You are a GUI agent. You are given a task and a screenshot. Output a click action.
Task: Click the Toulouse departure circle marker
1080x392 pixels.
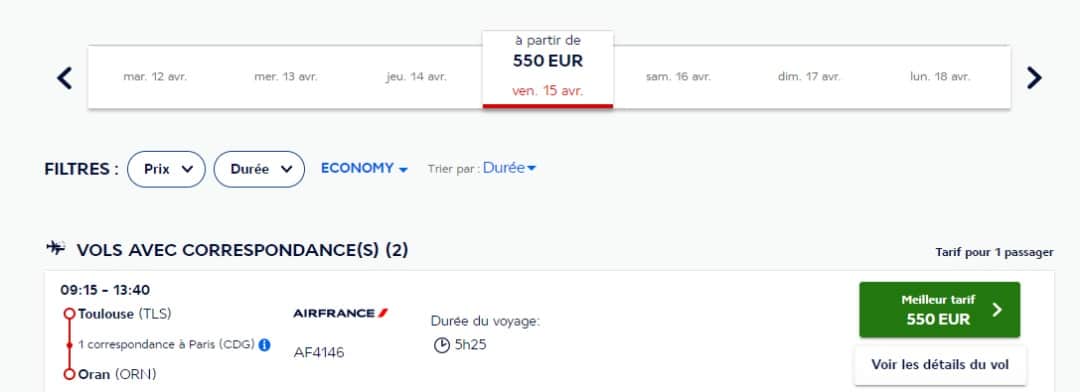(69, 314)
